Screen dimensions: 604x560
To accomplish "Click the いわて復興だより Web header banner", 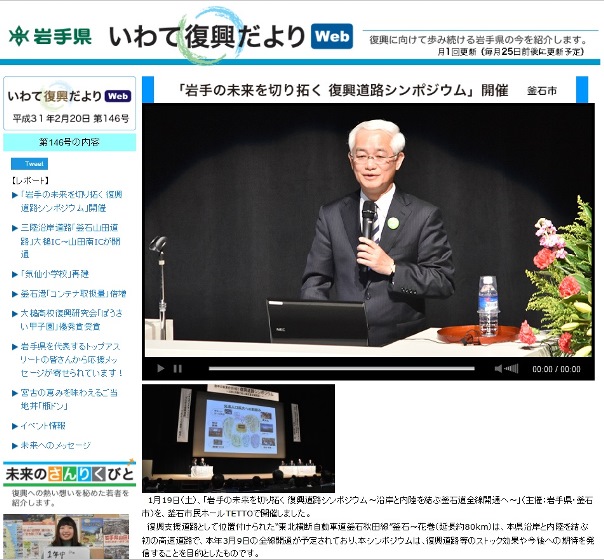I will 230,37.
